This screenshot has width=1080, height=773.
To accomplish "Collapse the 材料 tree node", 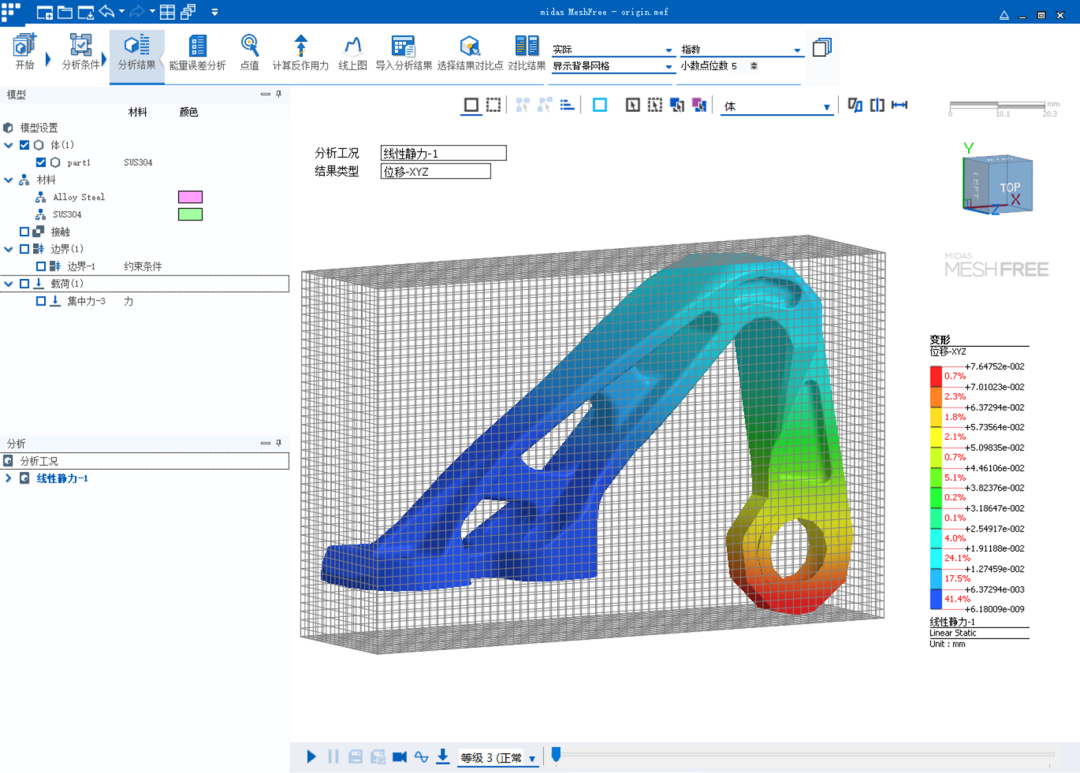I will click(x=9, y=180).
